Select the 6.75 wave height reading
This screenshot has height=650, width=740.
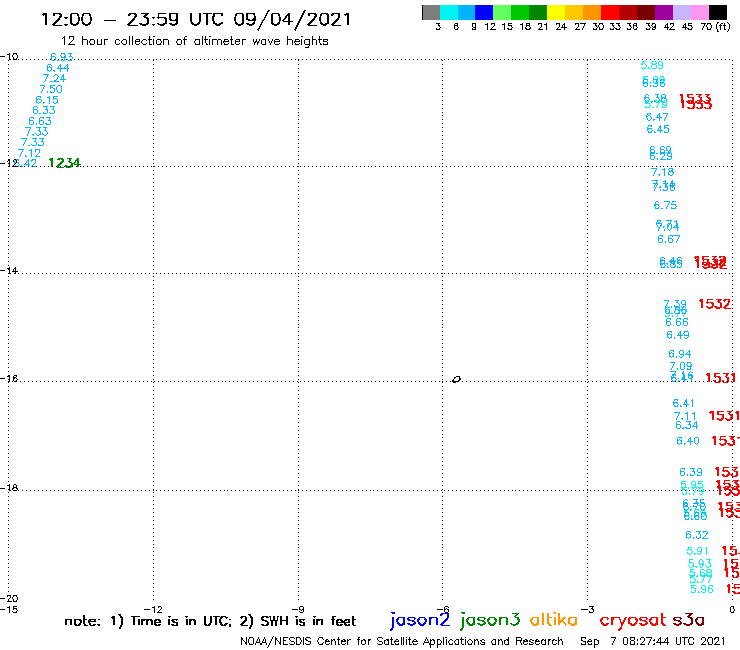tap(665, 205)
